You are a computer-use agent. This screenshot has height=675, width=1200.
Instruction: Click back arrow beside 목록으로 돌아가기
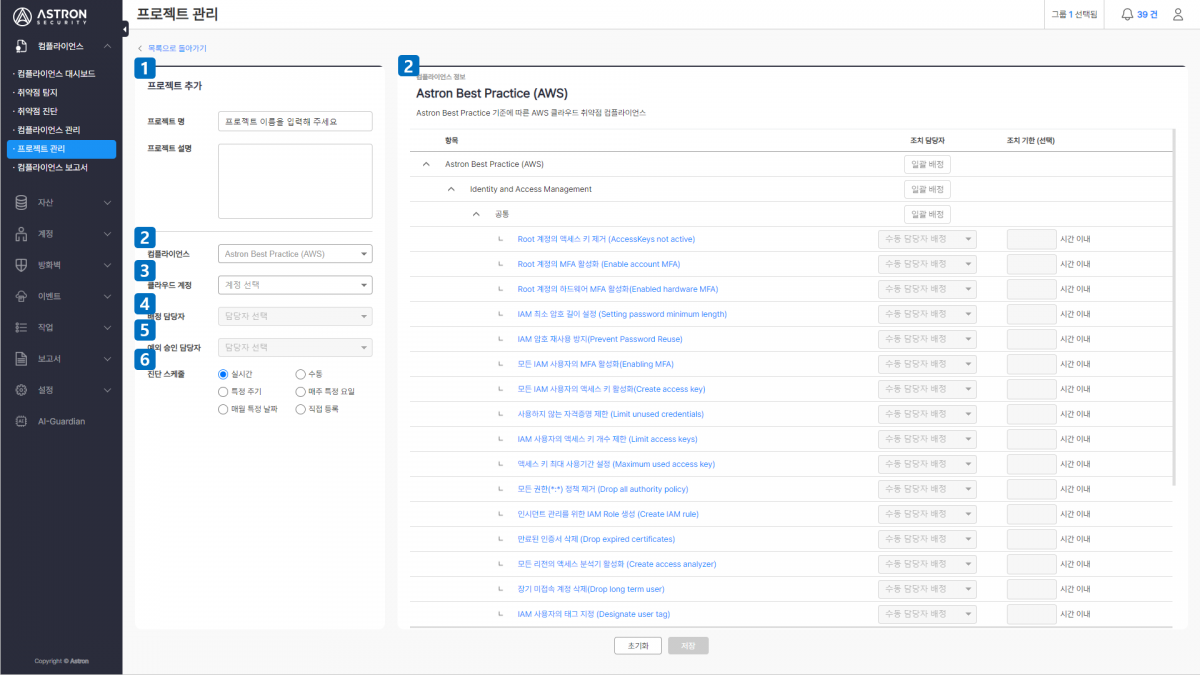(140, 48)
